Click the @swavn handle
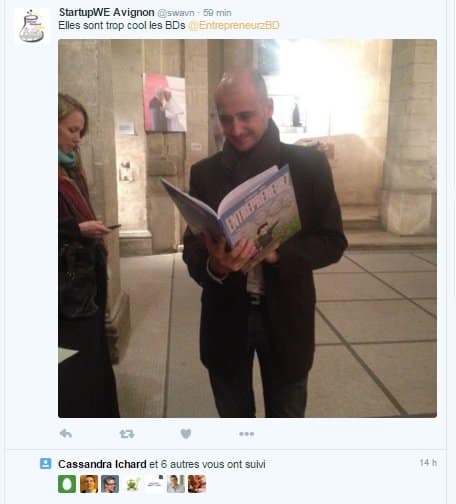Viewport: 456px width, 504px height. (176, 13)
